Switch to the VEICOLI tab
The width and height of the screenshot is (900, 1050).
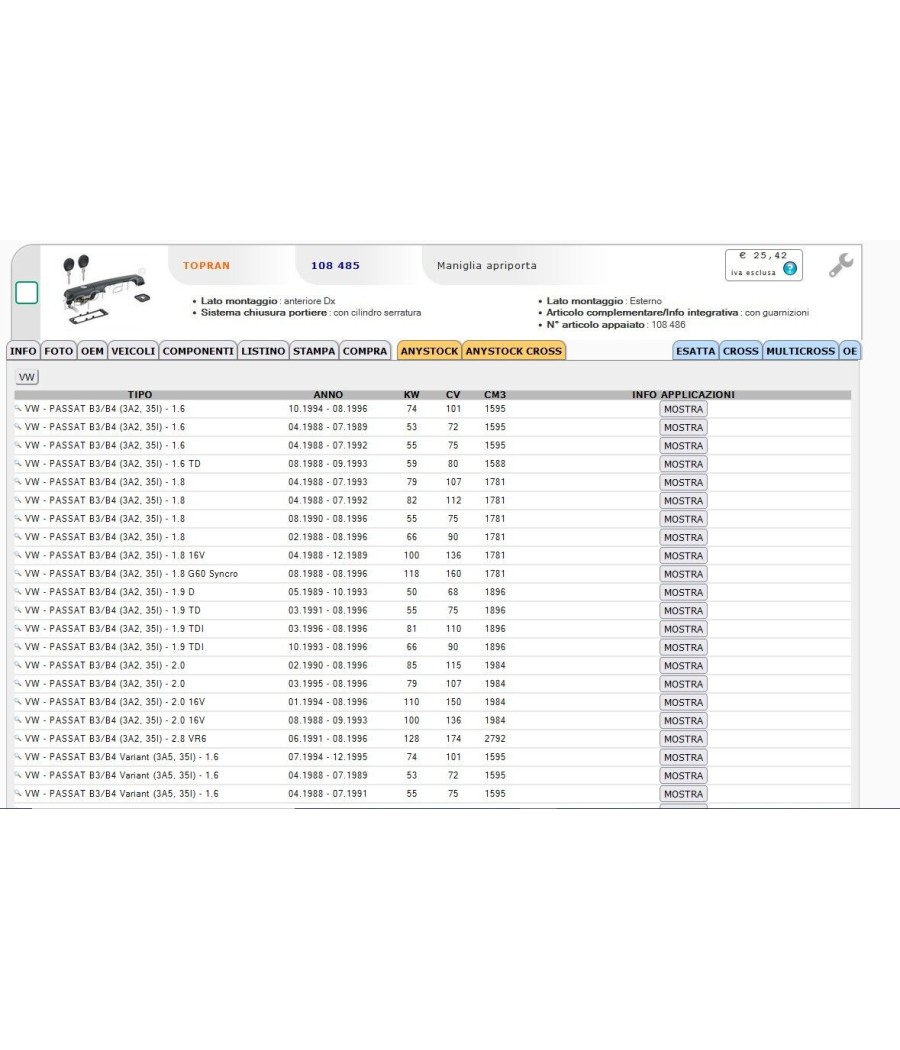133,351
